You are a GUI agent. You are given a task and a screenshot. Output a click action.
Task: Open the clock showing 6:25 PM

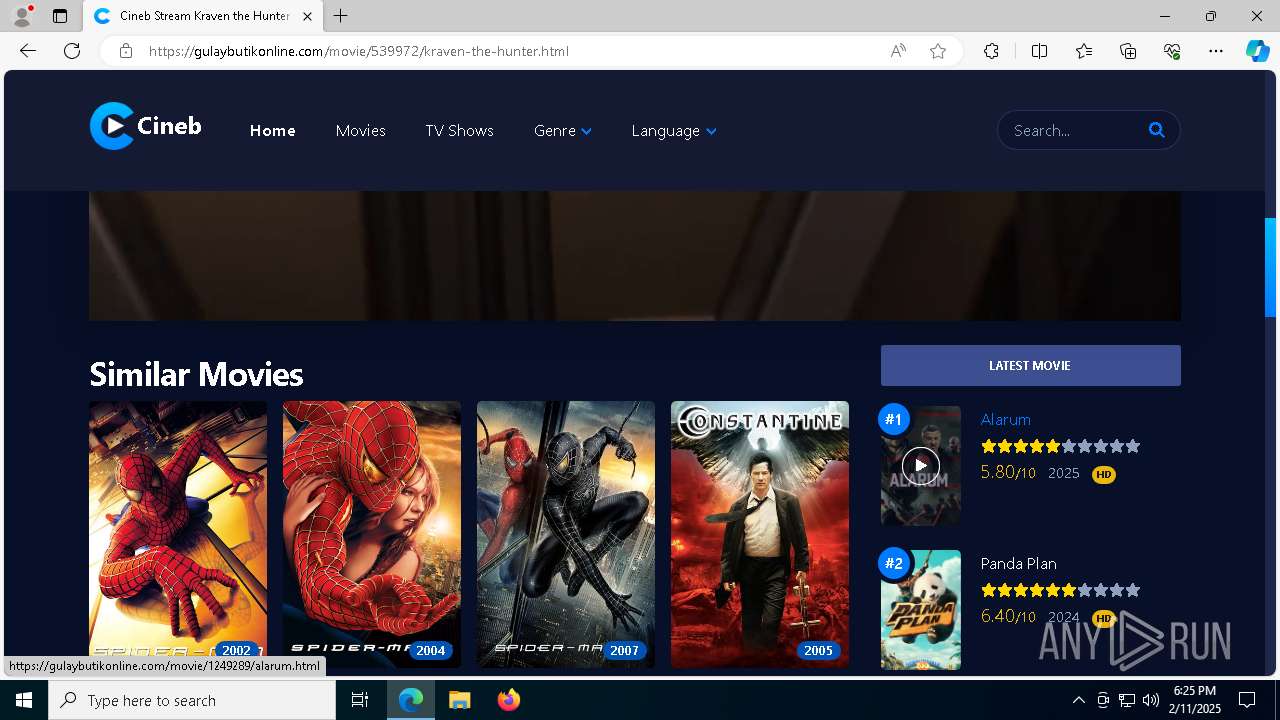point(1196,700)
